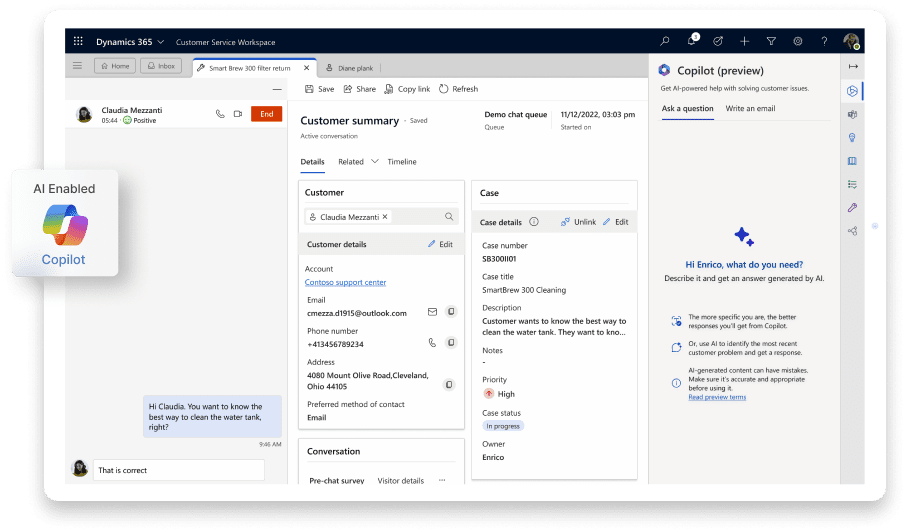This screenshot has width=906, height=531.
Task: Select the Write an email tab
Action: (750, 108)
